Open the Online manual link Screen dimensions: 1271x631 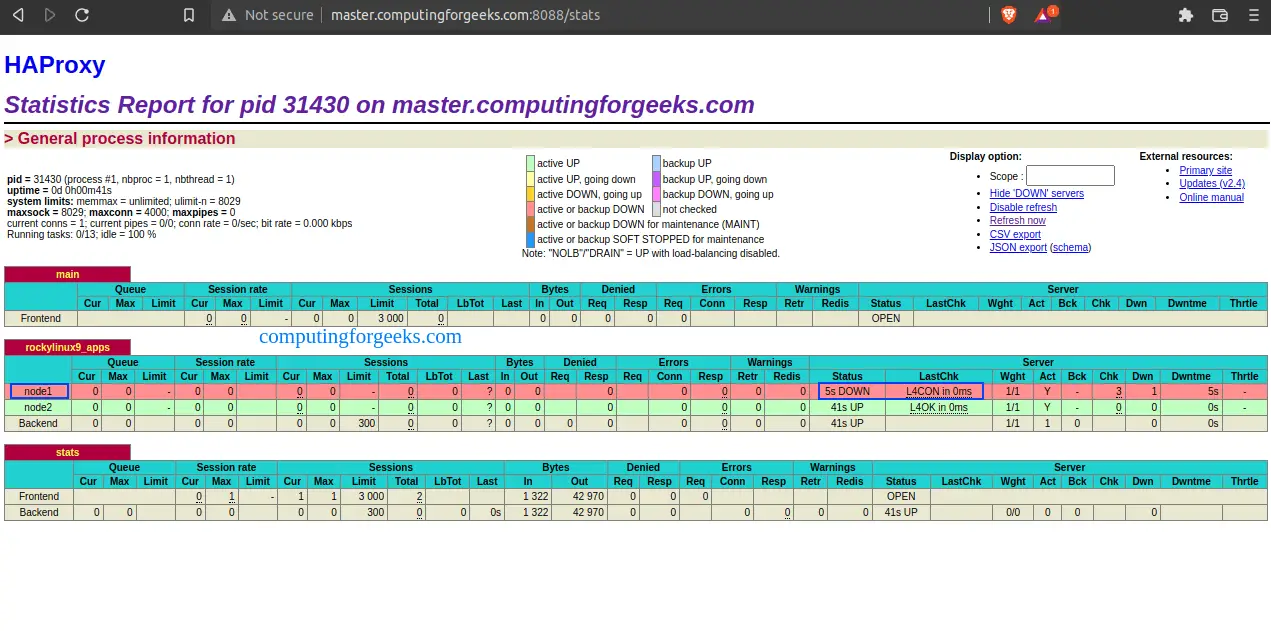(x=1211, y=198)
